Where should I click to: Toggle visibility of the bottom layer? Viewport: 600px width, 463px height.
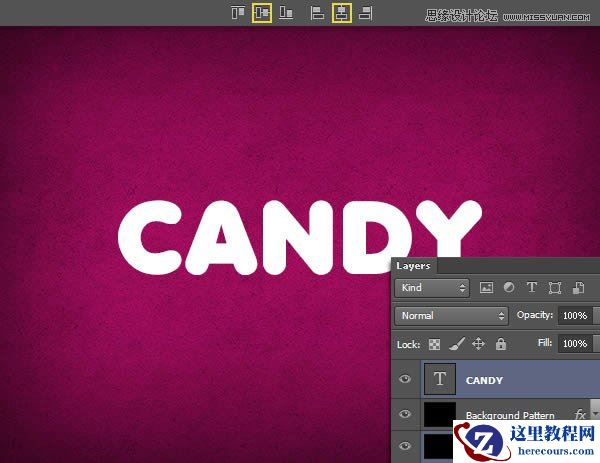pyautogui.click(x=405, y=446)
